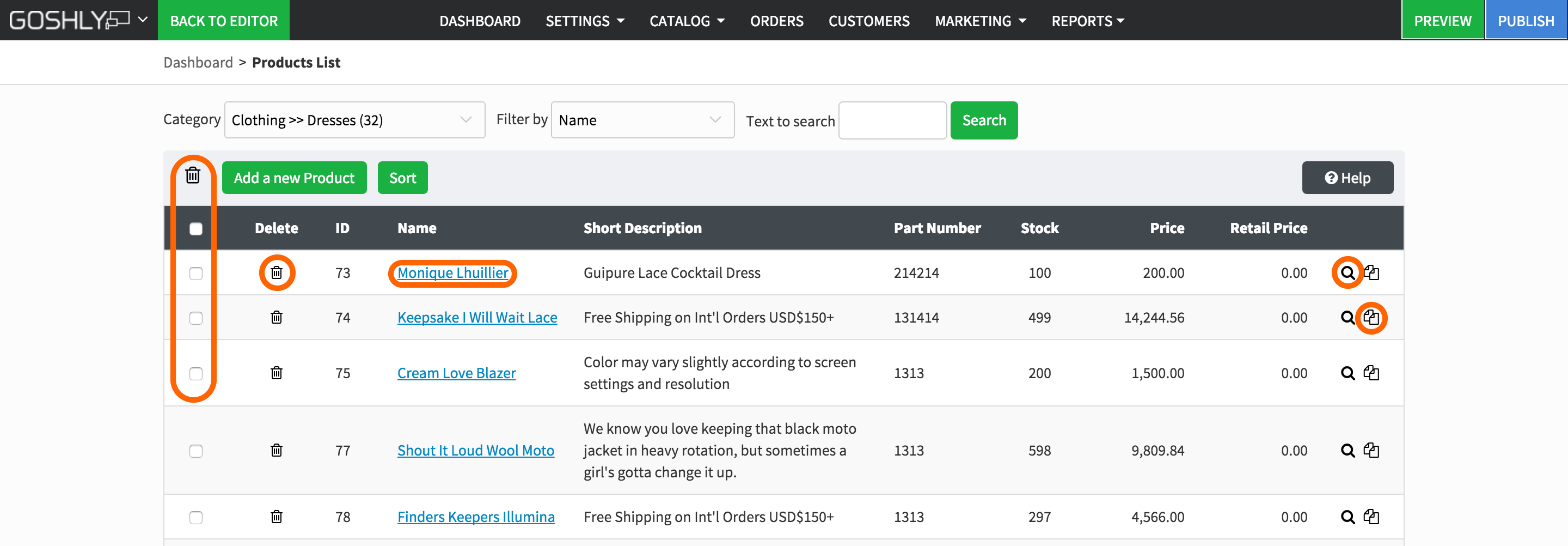Select the checkbox for Cream Love Blazer
The width and height of the screenshot is (1568, 546).
(x=195, y=373)
